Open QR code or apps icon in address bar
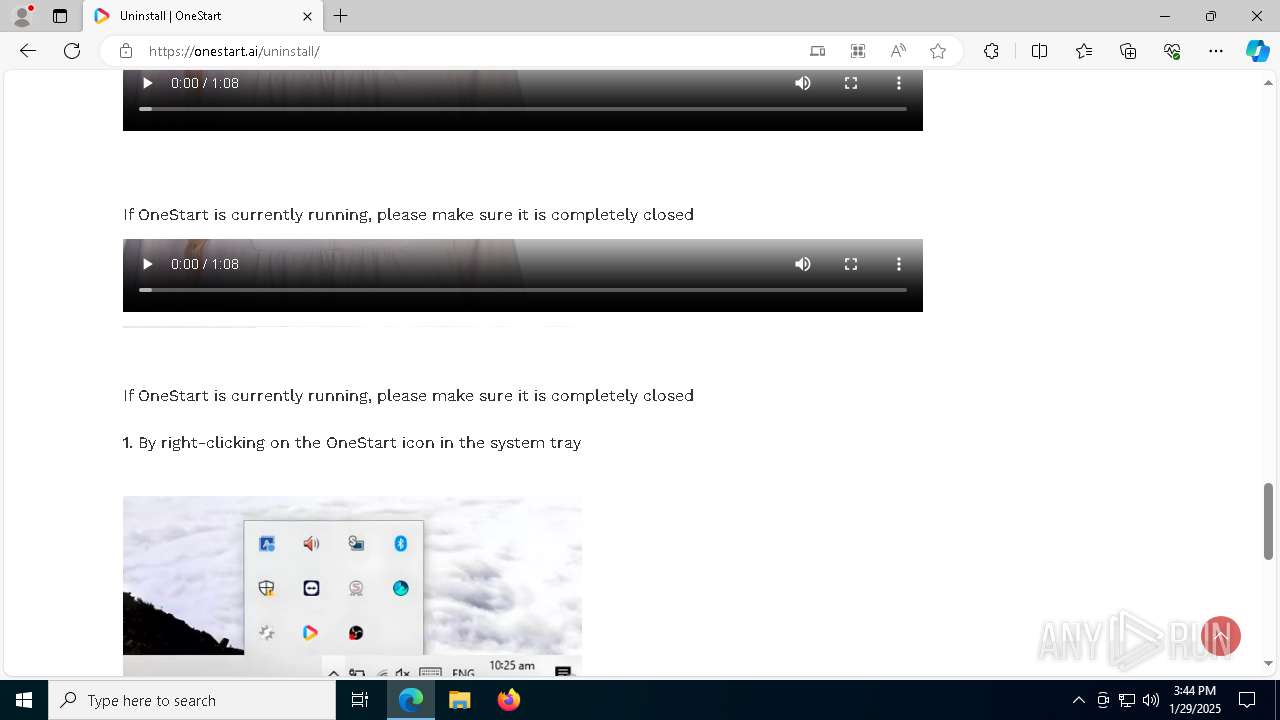1280x720 pixels. pyautogui.click(x=858, y=51)
